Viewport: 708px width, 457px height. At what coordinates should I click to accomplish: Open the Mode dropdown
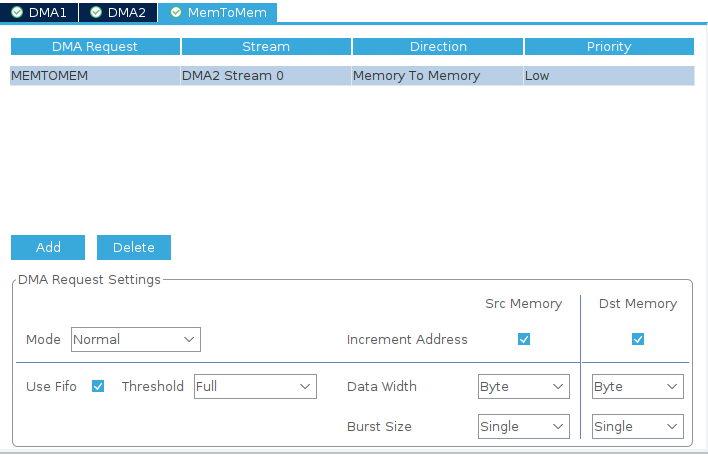pyautogui.click(x=136, y=340)
